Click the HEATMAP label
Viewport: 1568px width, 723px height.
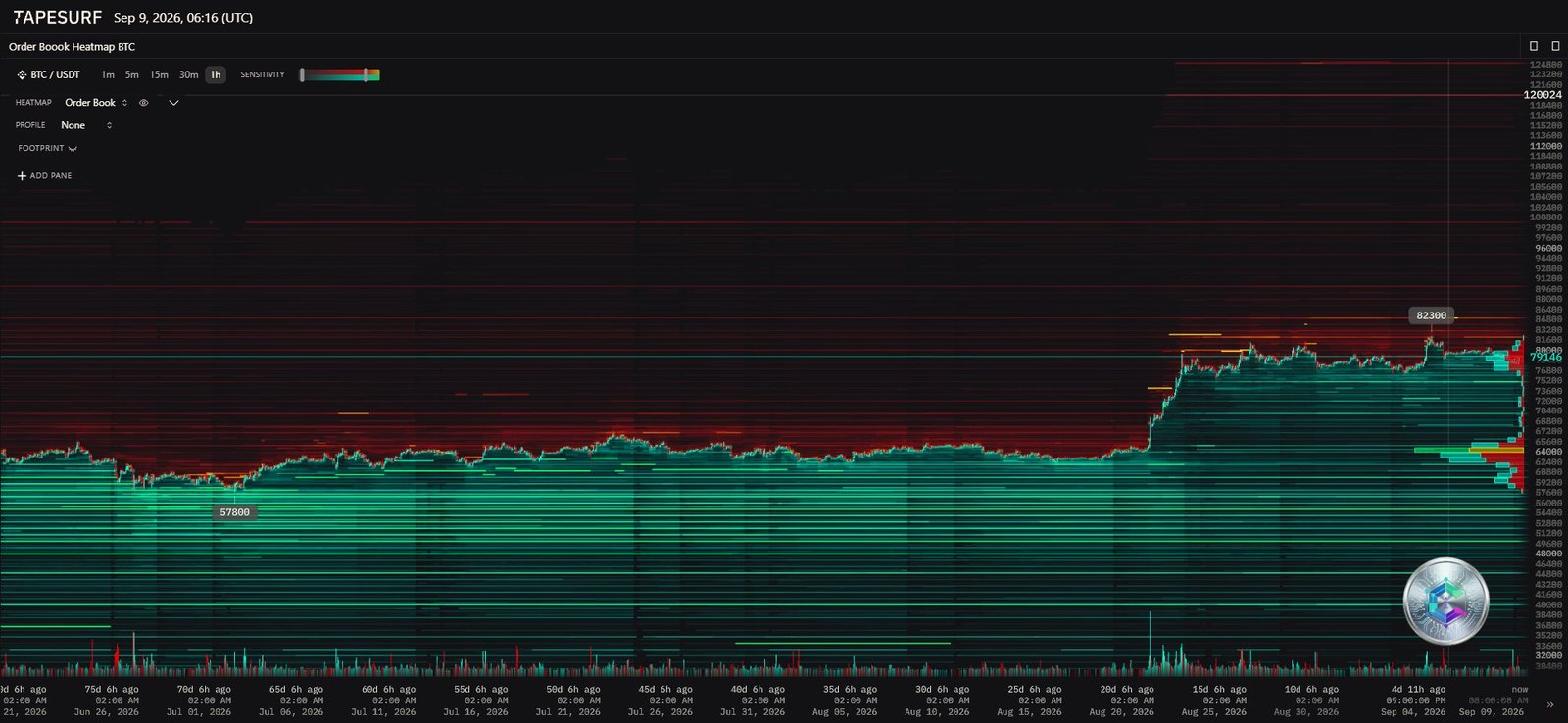[33, 102]
